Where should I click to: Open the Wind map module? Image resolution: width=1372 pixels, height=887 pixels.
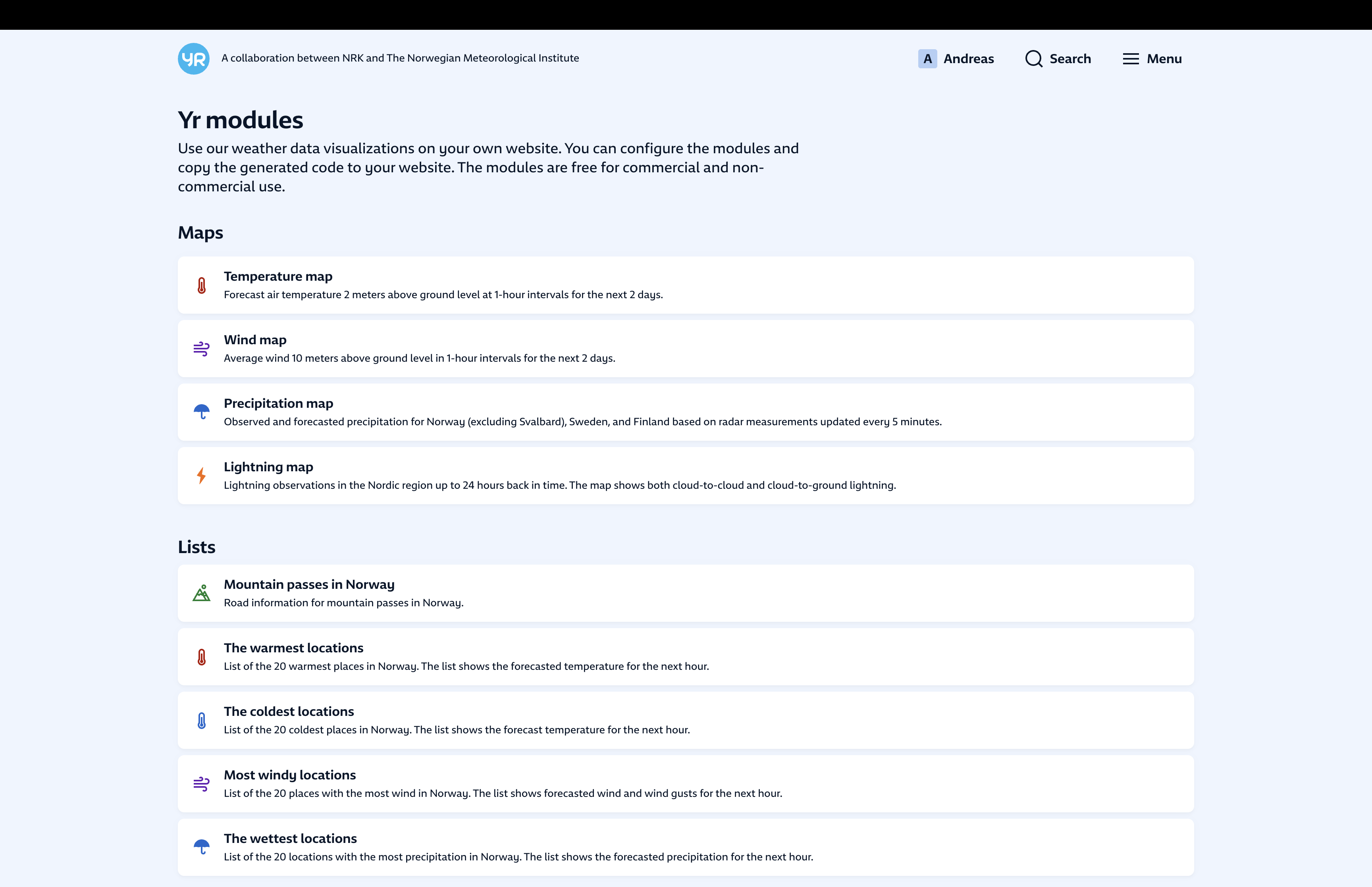[255, 340]
